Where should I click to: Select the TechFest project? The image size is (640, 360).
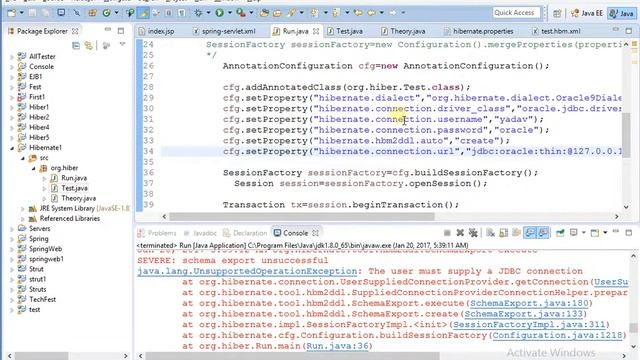(x=42, y=300)
